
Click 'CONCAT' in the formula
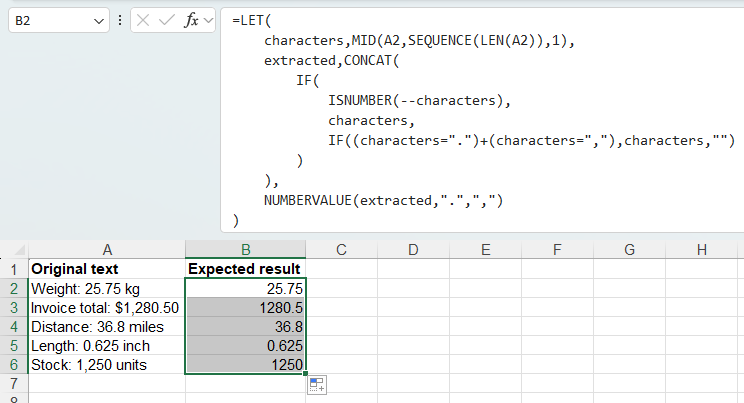[368, 60]
